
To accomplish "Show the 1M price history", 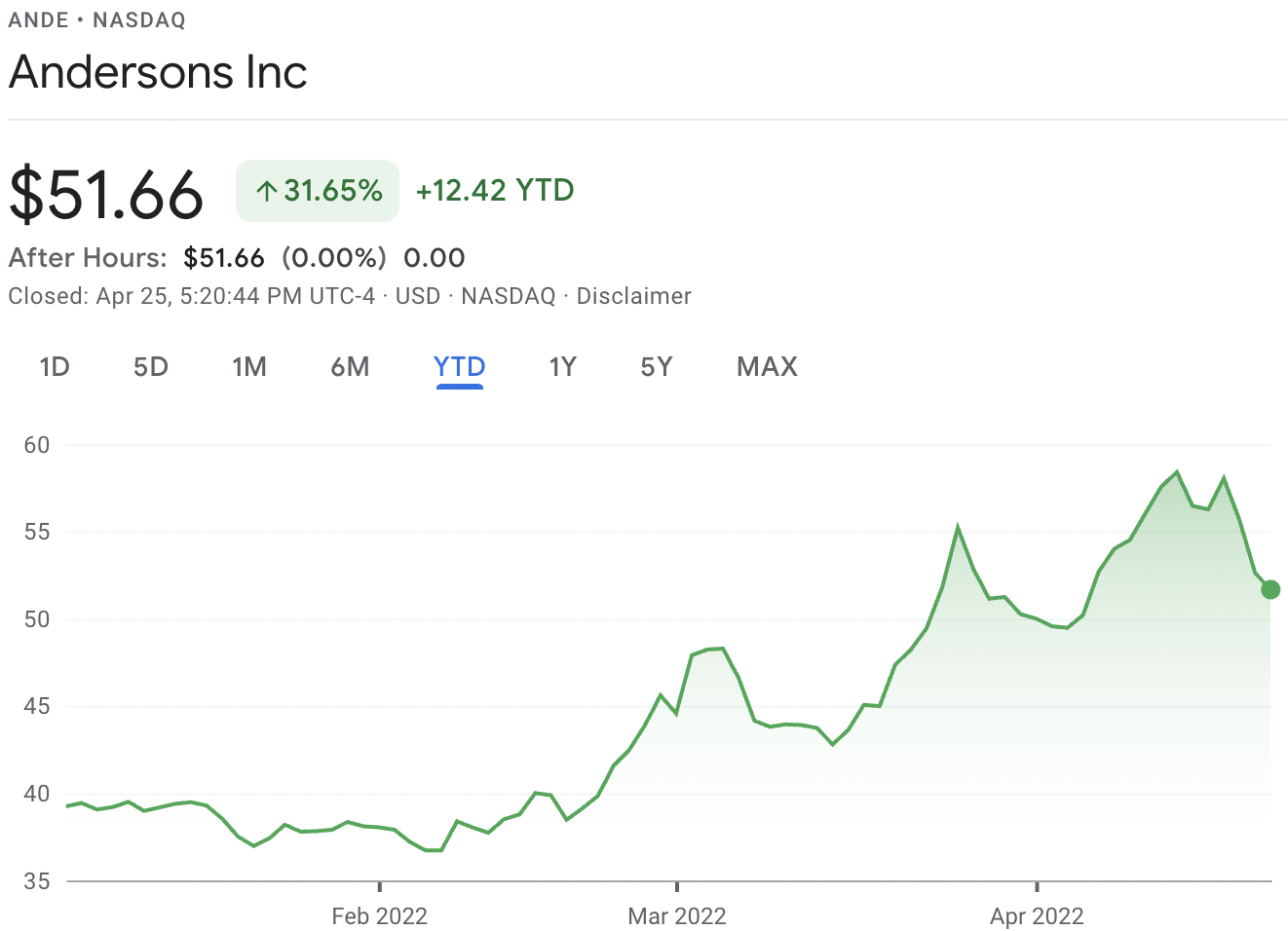I will 249,367.
